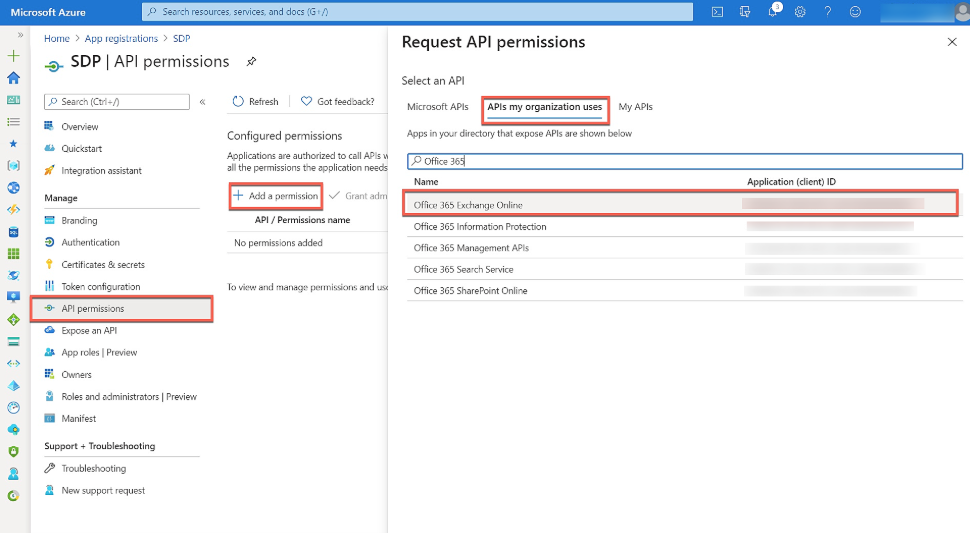Switch to the Microsoft APIs tab
Screen dimensions: 970x533
click(437, 107)
